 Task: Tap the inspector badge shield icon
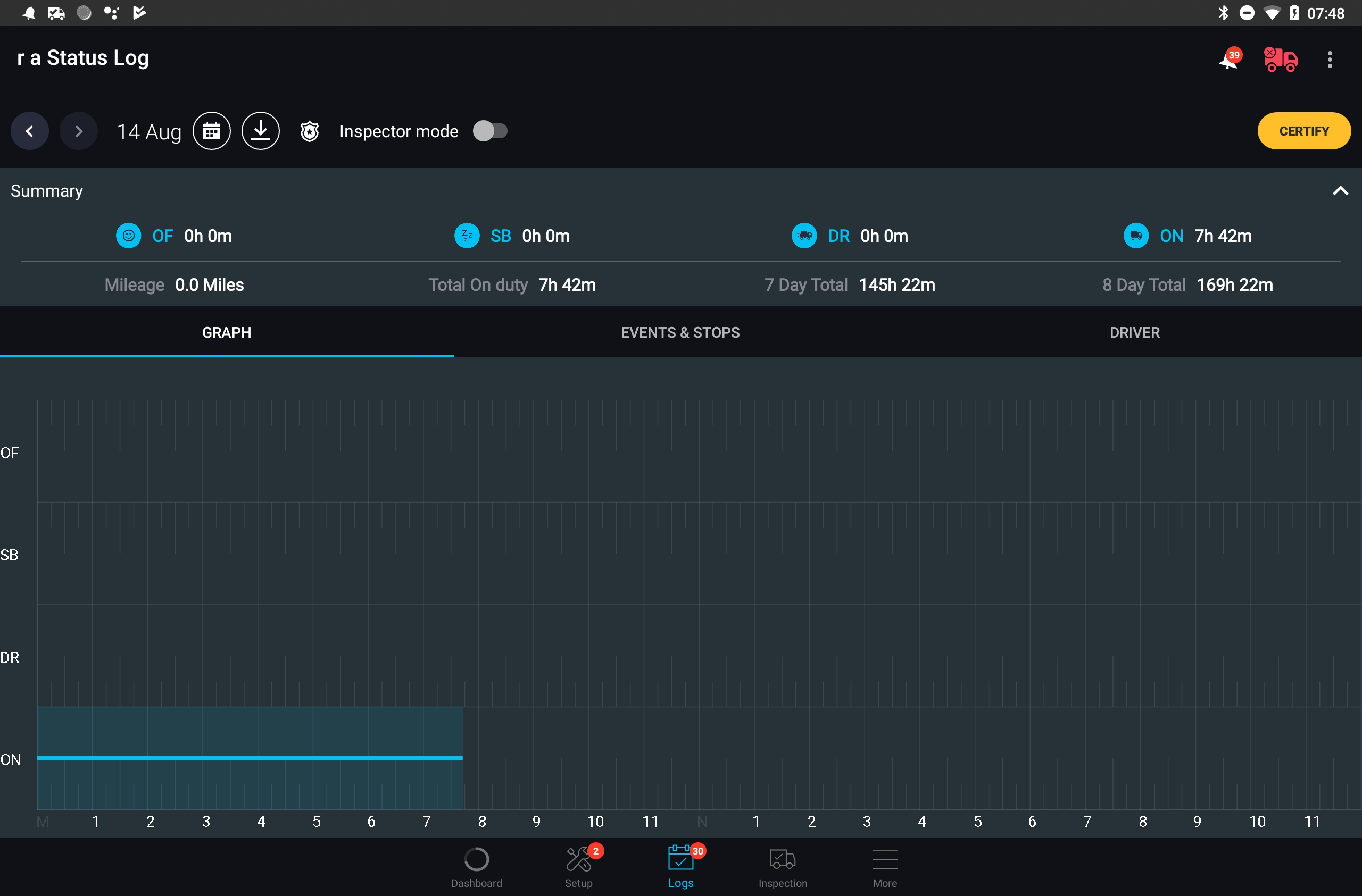click(x=310, y=131)
